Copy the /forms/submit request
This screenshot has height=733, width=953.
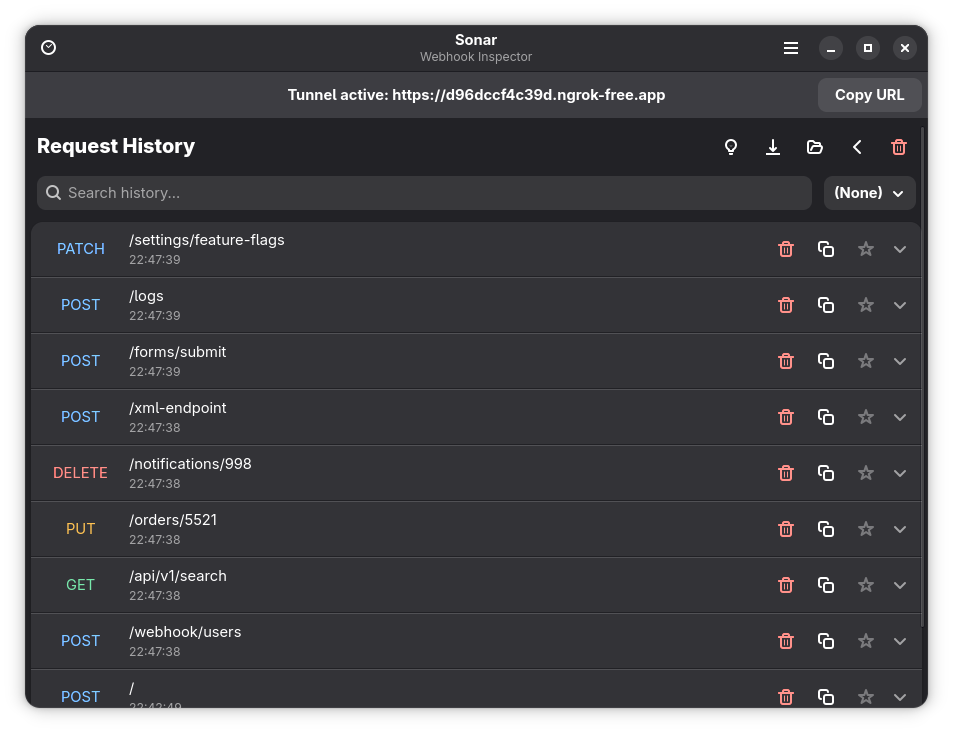[825, 361]
